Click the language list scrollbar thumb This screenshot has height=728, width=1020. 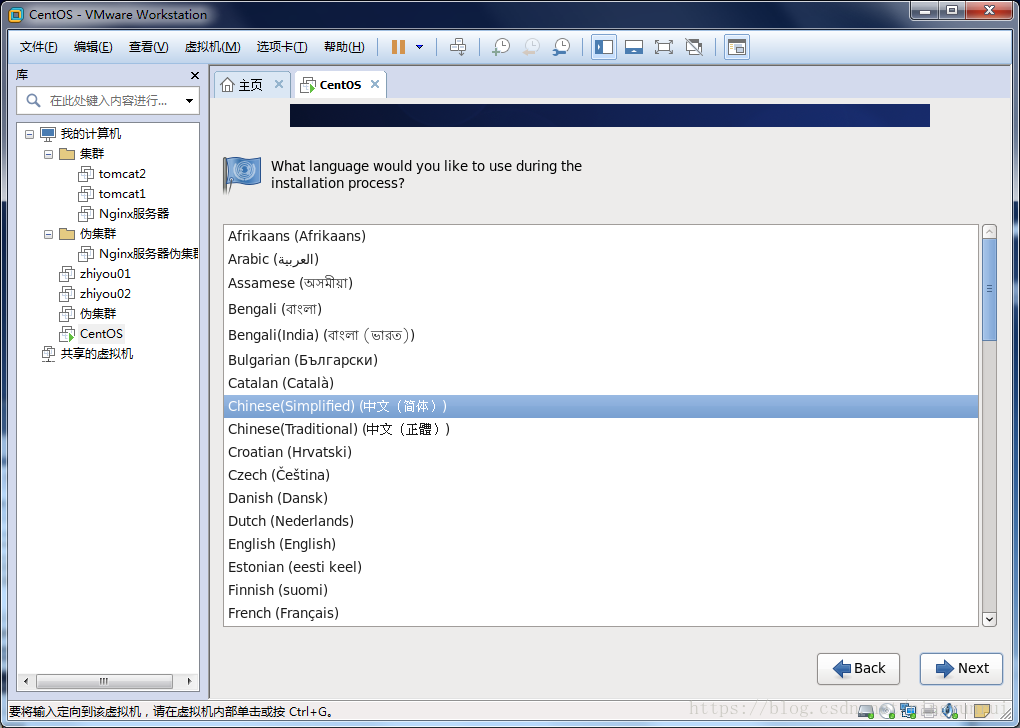click(x=989, y=289)
